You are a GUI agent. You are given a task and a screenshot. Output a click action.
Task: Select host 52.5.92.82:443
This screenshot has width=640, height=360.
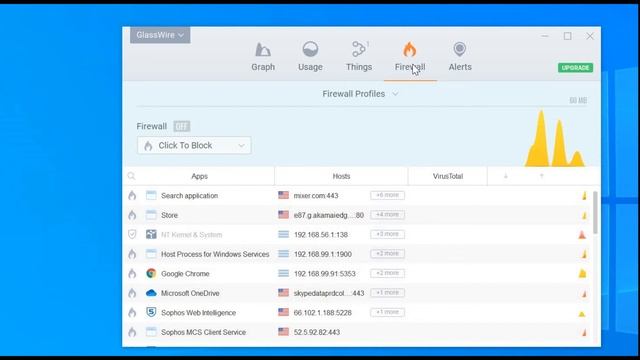pyautogui.click(x=317, y=332)
